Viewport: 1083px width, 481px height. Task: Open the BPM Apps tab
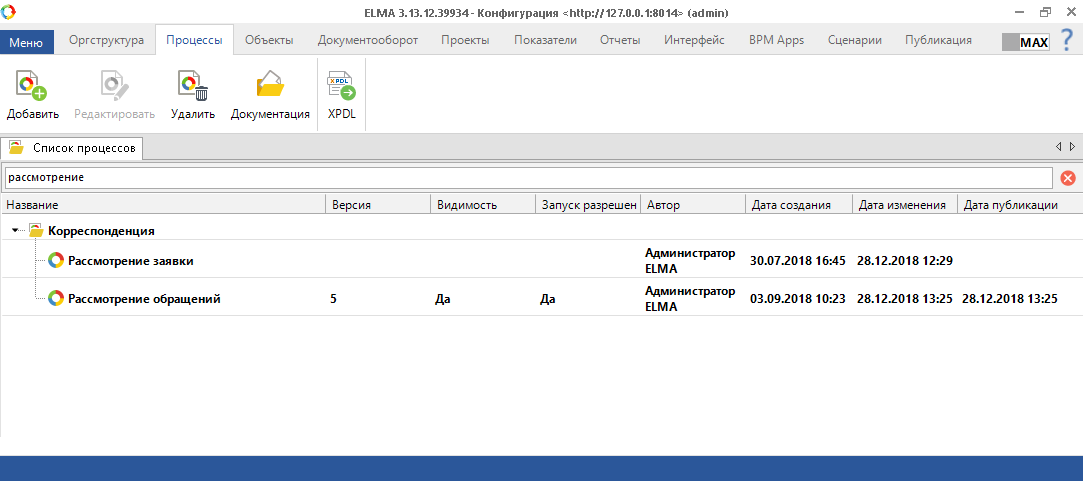776,41
